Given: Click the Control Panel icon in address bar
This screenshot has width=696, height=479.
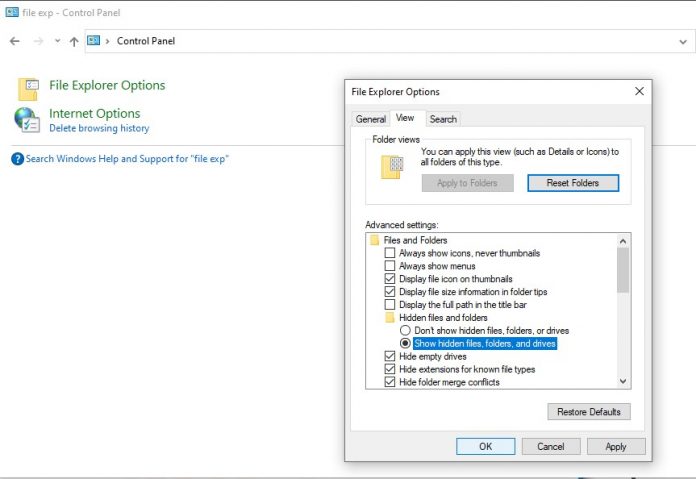Looking at the screenshot, I should pos(93,41).
